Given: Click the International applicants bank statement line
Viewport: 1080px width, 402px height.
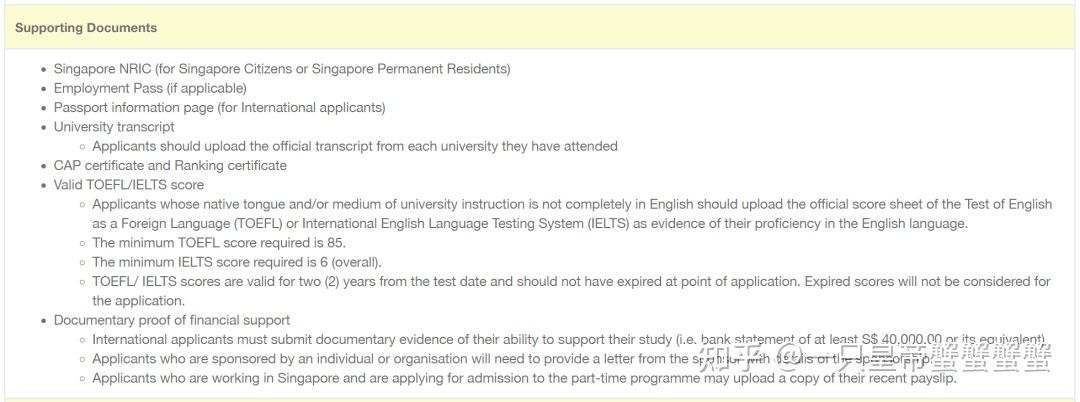Looking at the screenshot, I should (569, 339).
